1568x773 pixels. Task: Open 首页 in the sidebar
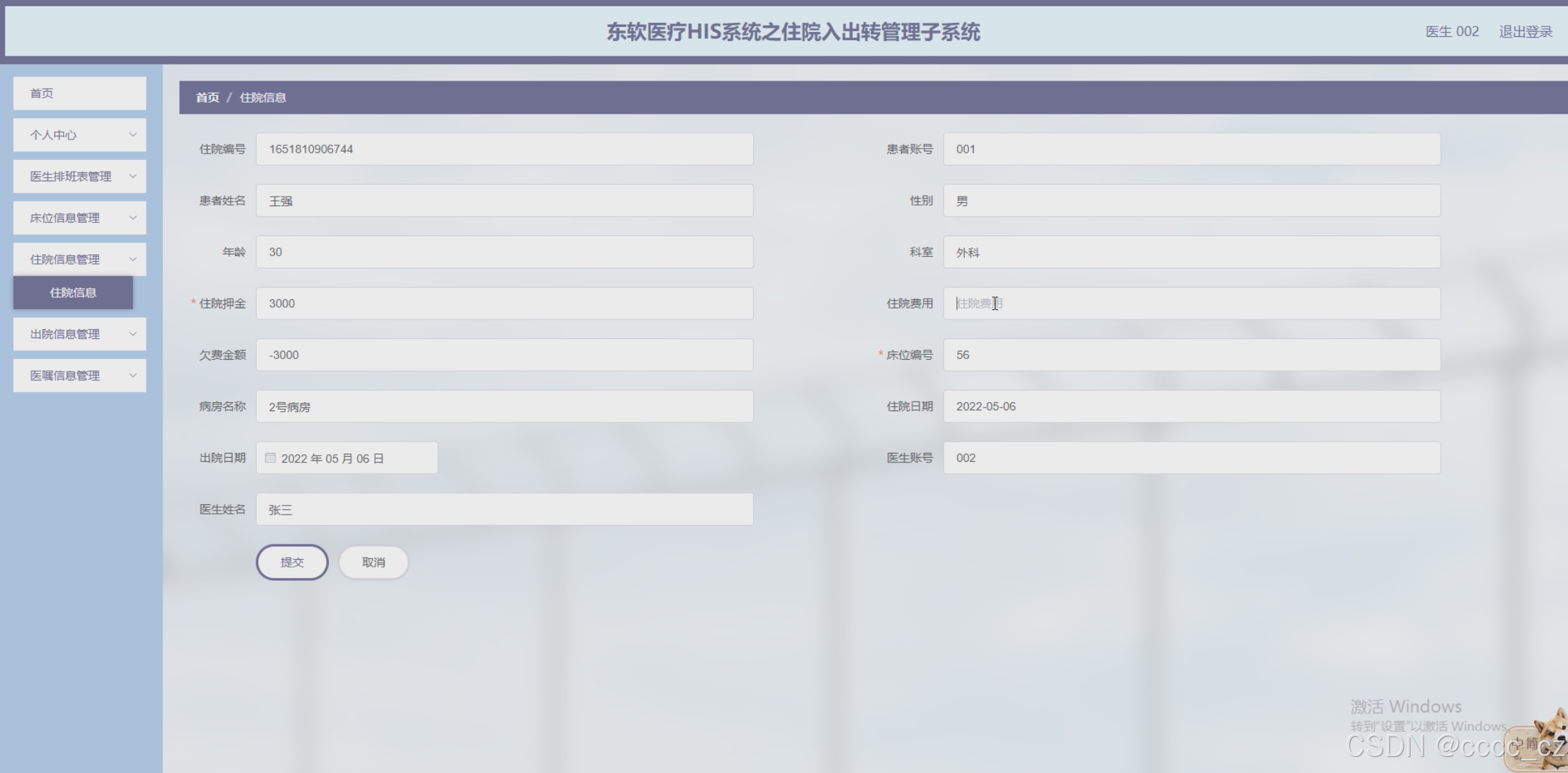[x=79, y=93]
